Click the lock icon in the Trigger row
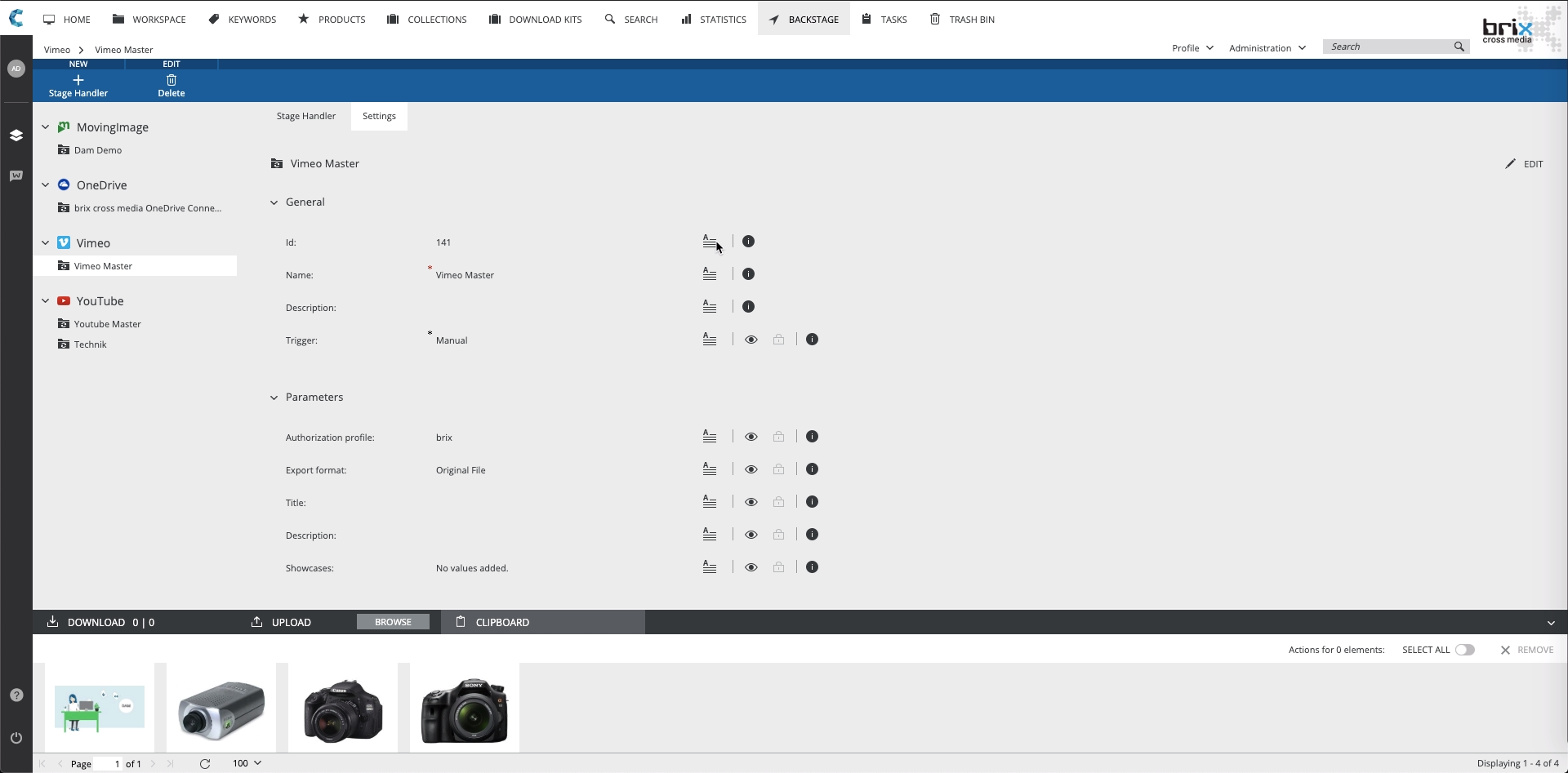The image size is (1568, 773). pyautogui.click(x=778, y=340)
